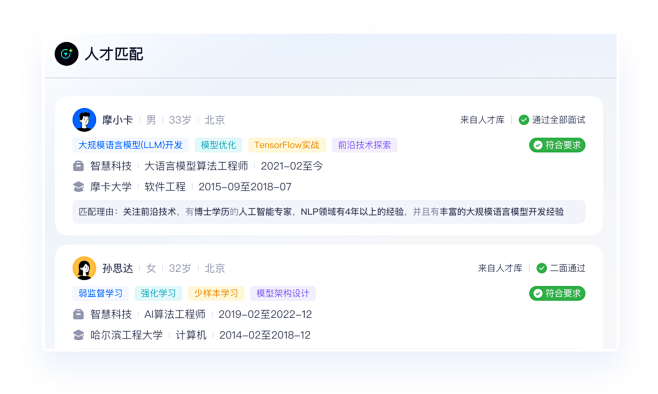Click 33岁 in 摩小卡's details
Image resolution: width=658 pixels, height=394 pixels.
[x=180, y=120]
